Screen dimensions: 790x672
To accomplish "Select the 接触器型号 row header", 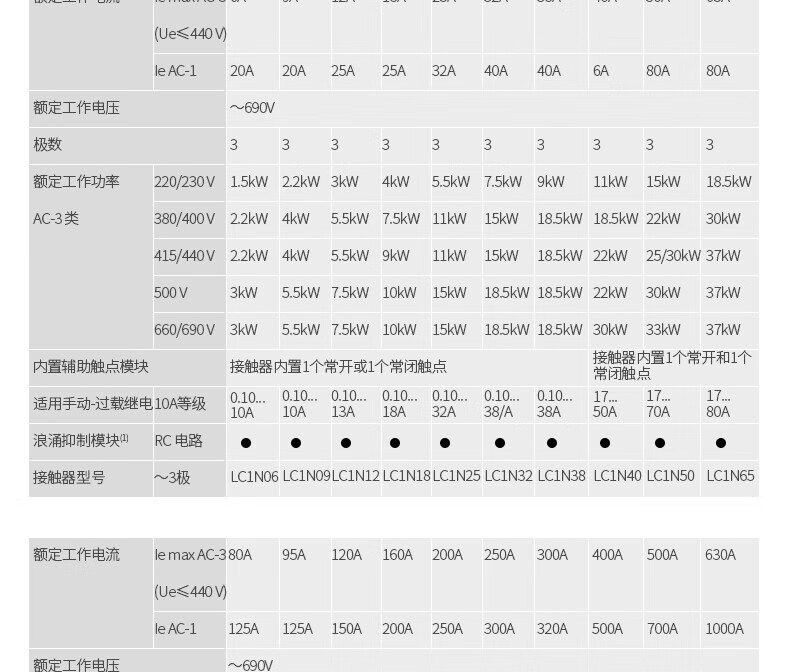I will [x=69, y=478].
